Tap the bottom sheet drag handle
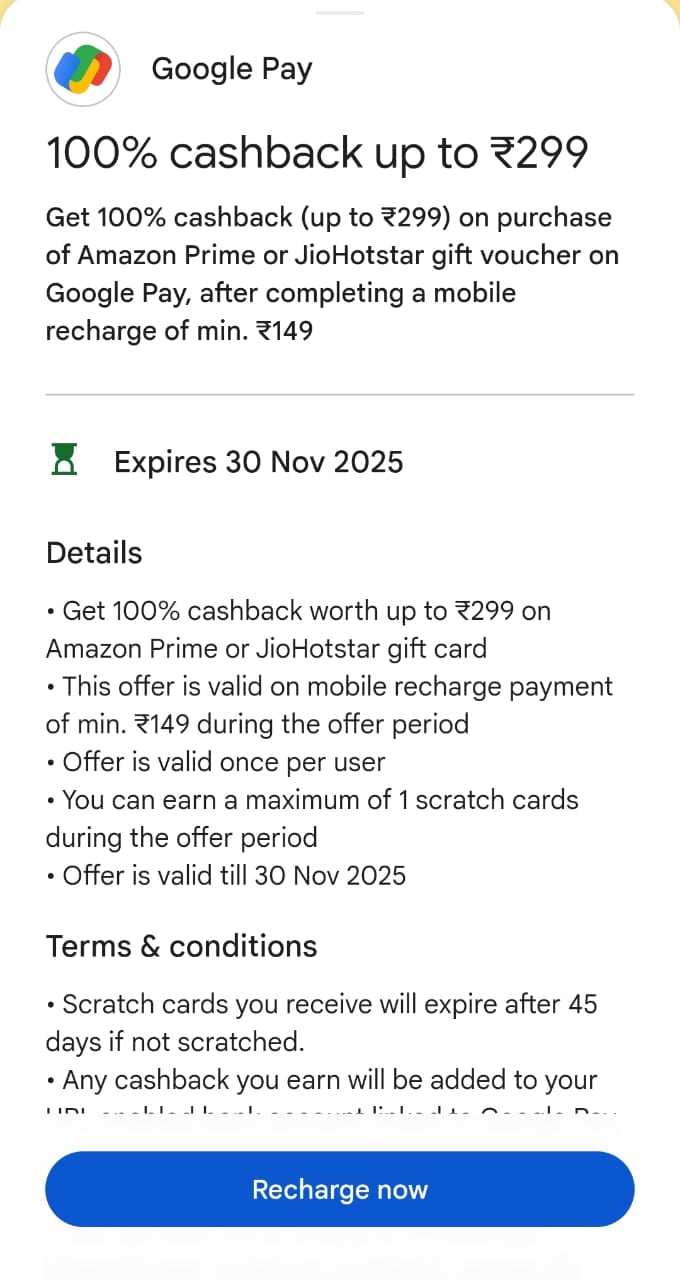This screenshot has width=680, height=1280. tap(340, 12)
